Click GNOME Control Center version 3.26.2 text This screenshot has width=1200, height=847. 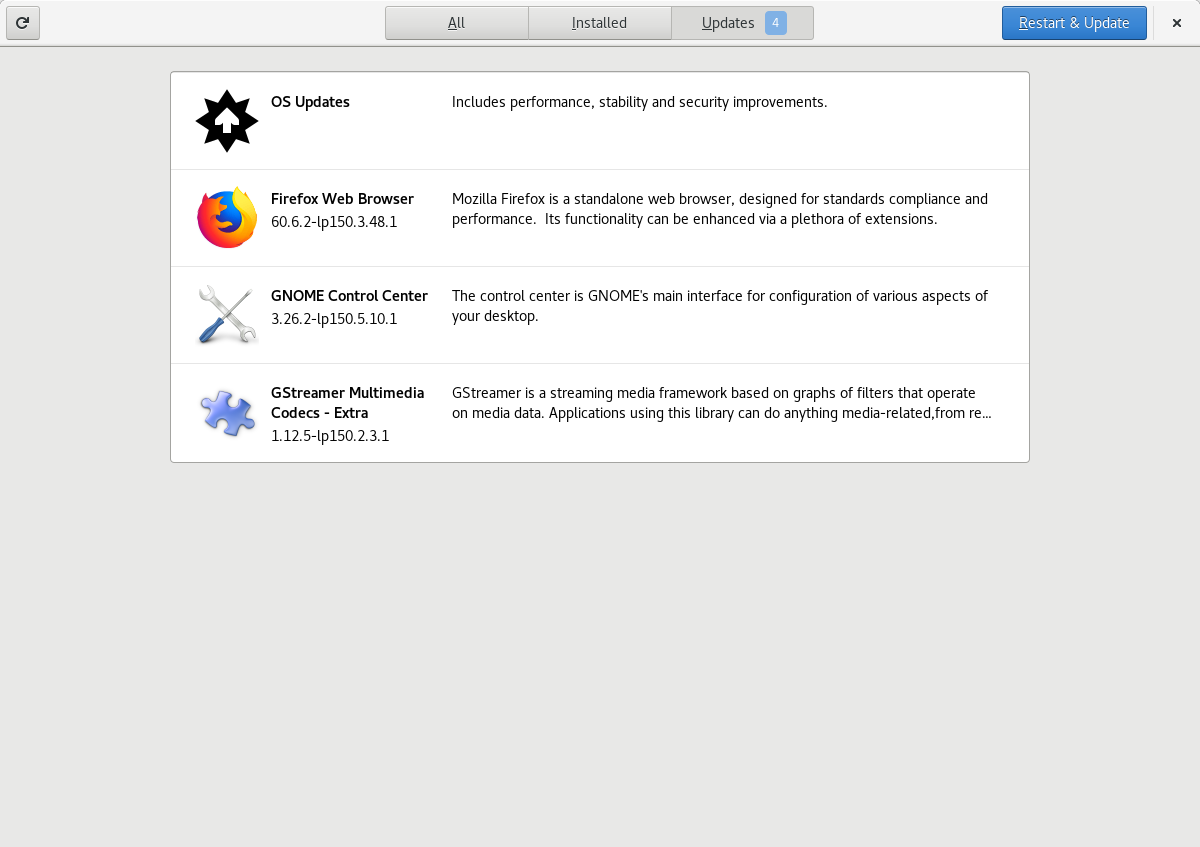[334, 319]
